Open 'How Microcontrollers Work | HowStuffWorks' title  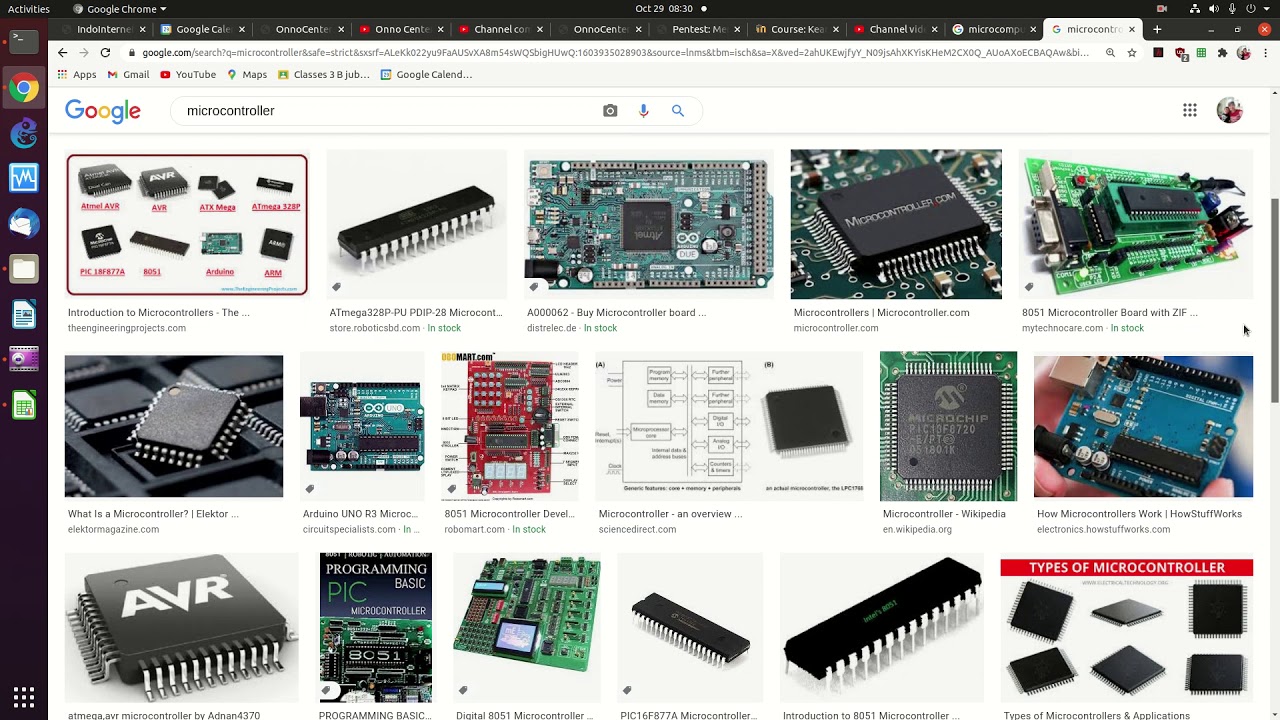[x=1139, y=514]
